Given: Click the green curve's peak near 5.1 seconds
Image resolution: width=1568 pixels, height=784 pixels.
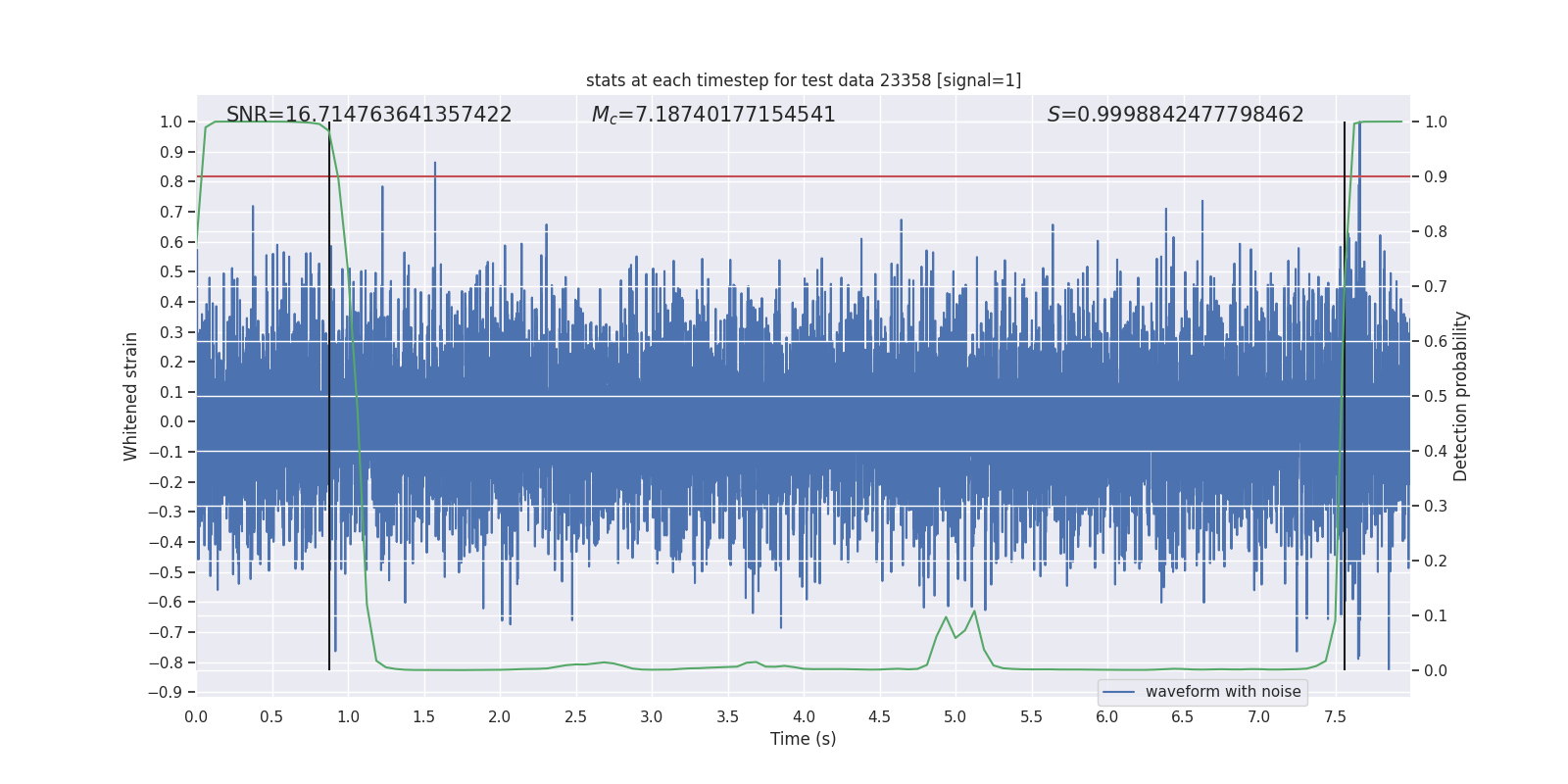Looking at the screenshot, I should (x=974, y=612).
